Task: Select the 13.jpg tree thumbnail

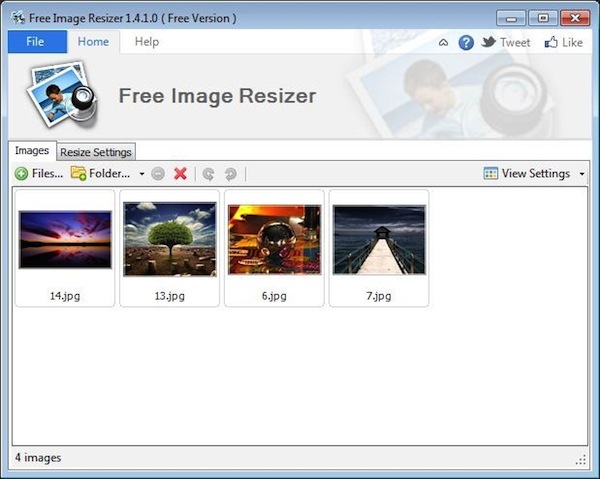Action: 170,239
